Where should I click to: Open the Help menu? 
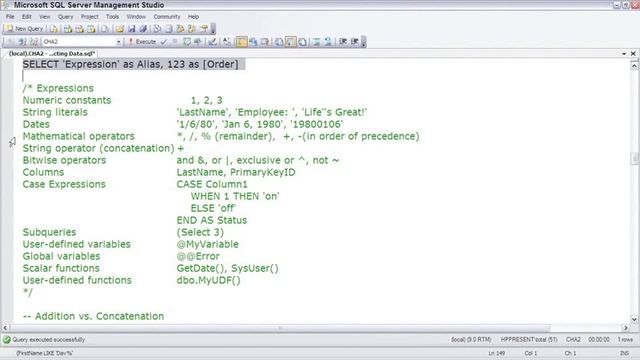click(x=193, y=17)
